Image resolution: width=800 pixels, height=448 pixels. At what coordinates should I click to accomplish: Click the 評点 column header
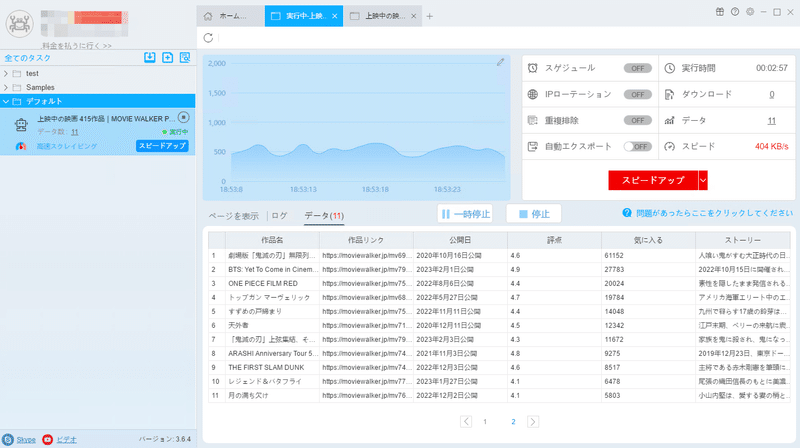[555, 240]
